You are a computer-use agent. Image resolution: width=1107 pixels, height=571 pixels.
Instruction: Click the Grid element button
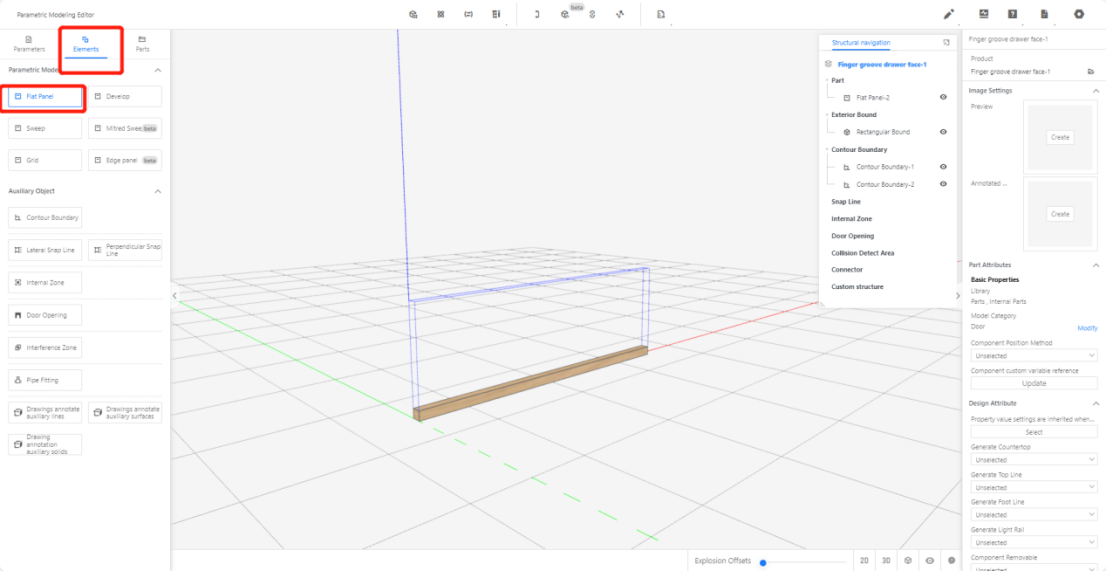[x=45, y=160]
